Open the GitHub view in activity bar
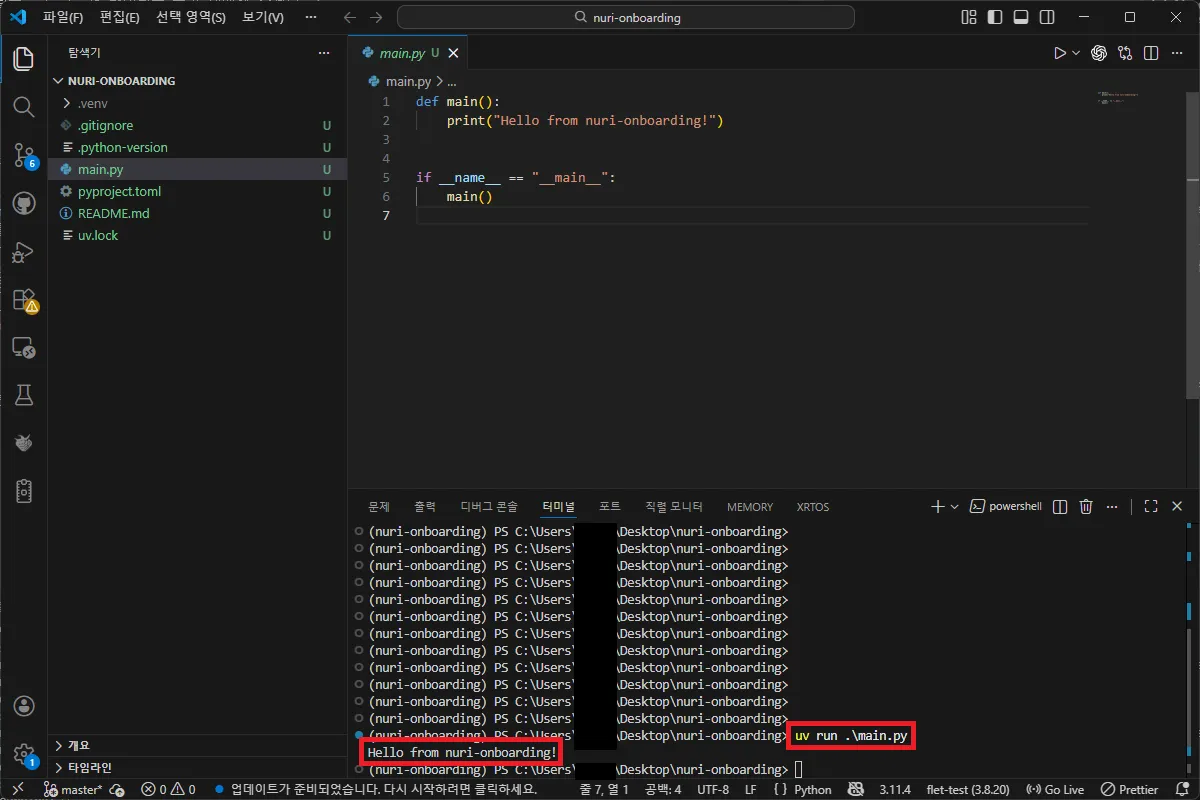Viewport: 1200px width, 800px height. [x=23, y=203]
